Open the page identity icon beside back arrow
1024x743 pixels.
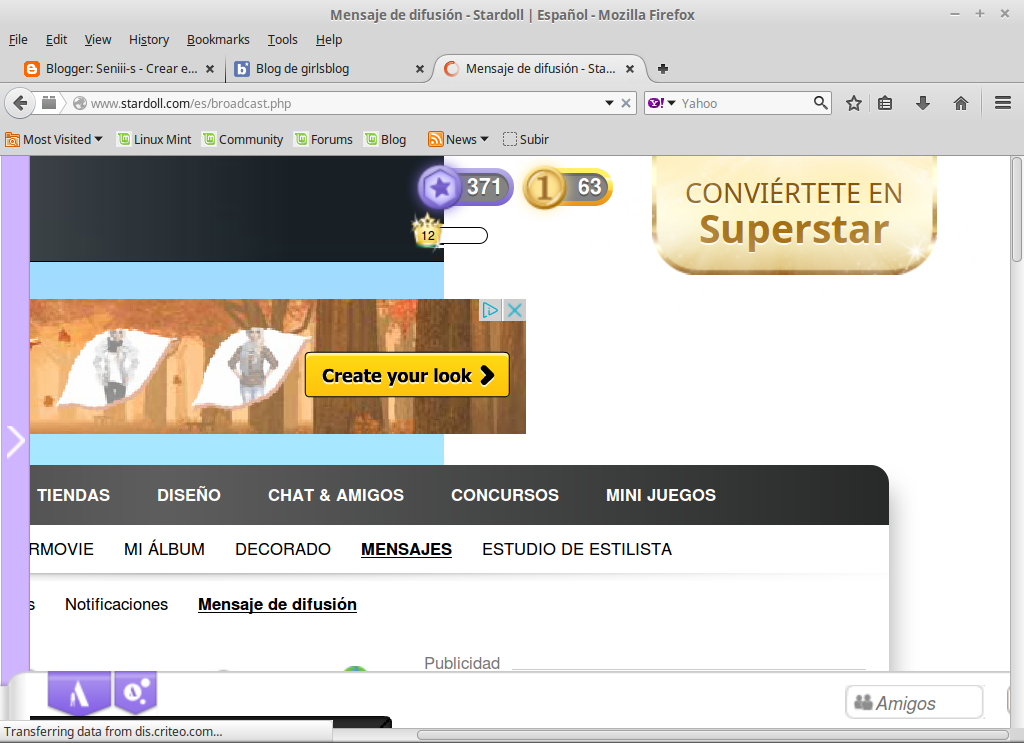[80, 103]
